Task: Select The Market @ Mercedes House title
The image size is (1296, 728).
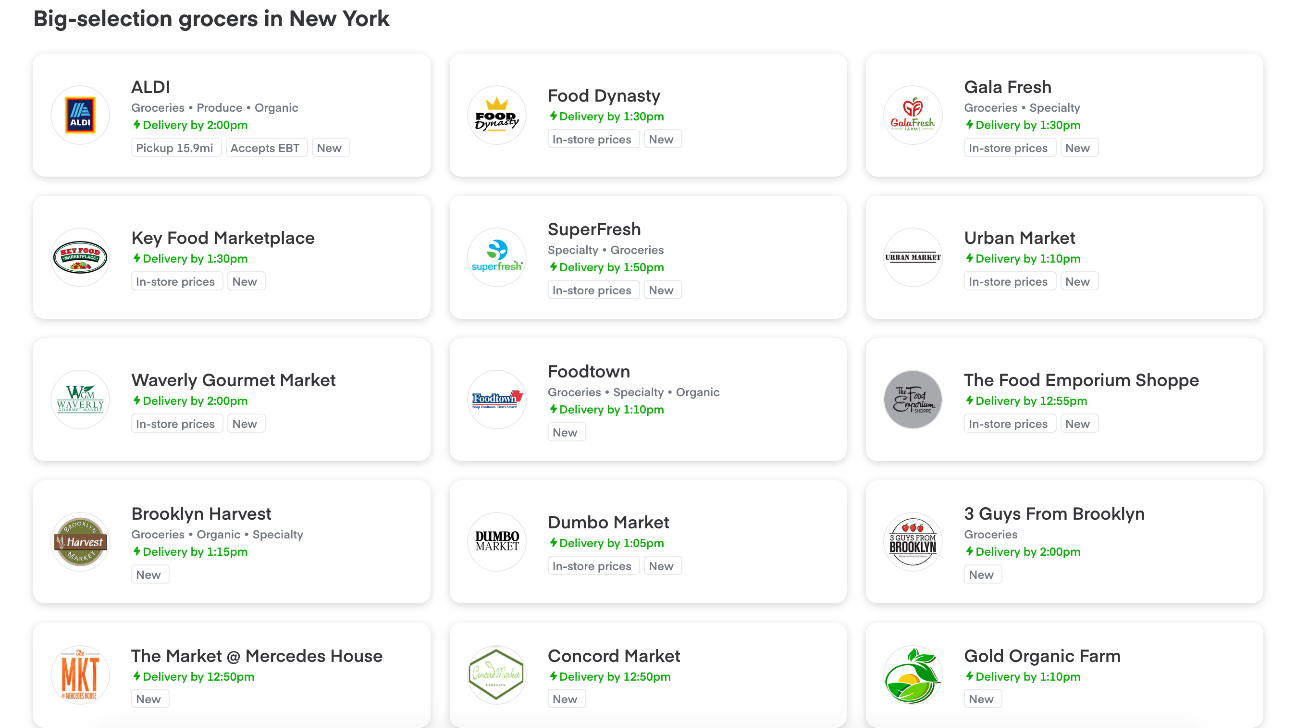Action: pos(257,656)
